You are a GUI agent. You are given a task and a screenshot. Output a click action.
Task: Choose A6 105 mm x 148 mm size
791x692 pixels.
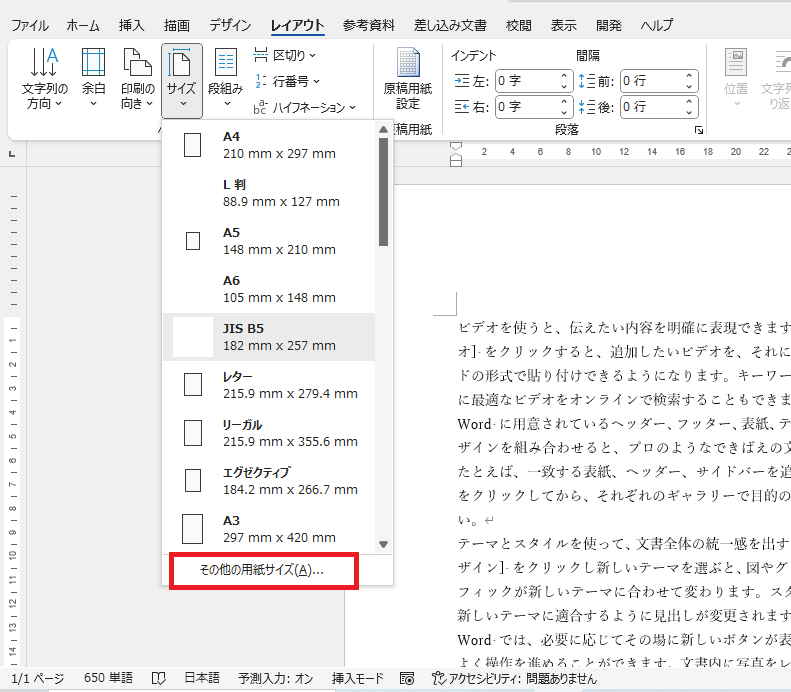coord(269,289)
